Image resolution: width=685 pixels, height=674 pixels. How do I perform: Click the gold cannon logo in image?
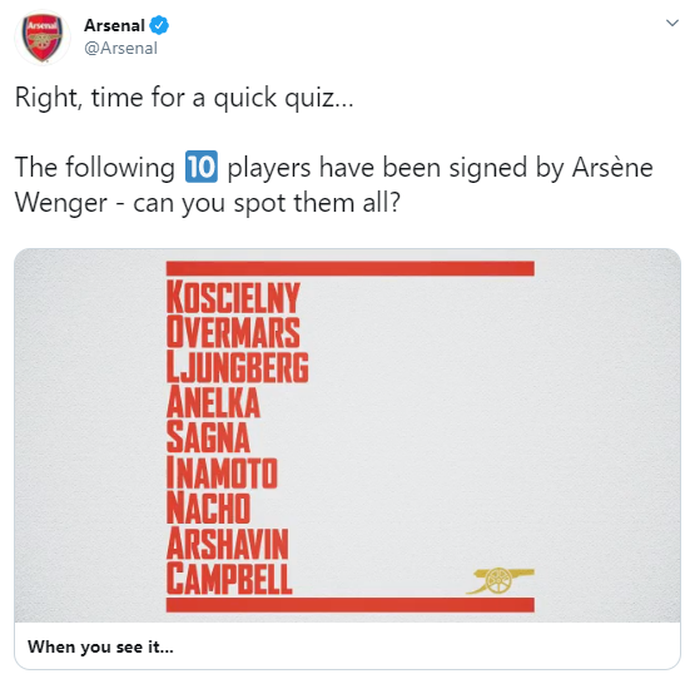coord(500,581)
